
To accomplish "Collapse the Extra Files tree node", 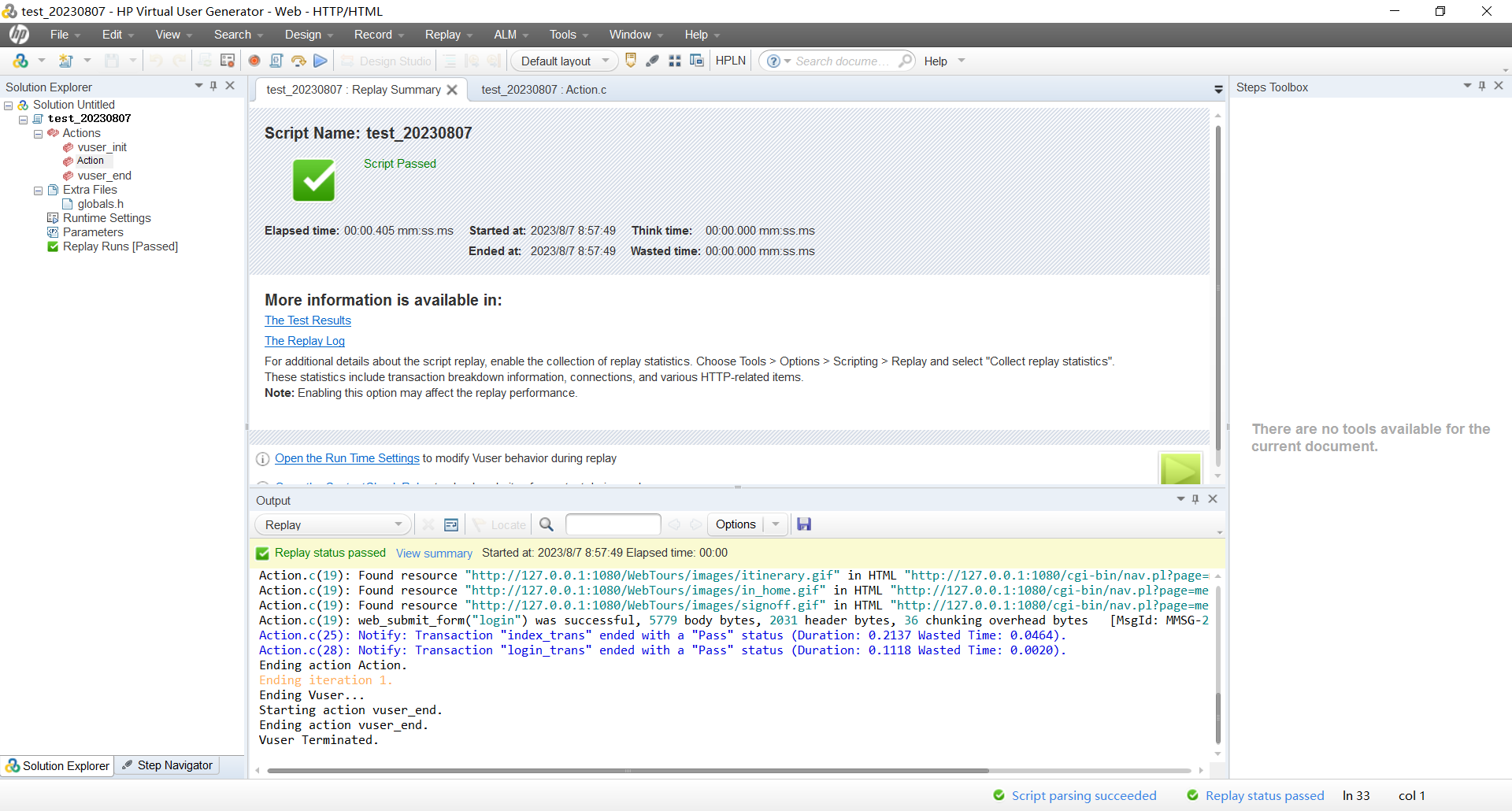I will tap(38, 191).
